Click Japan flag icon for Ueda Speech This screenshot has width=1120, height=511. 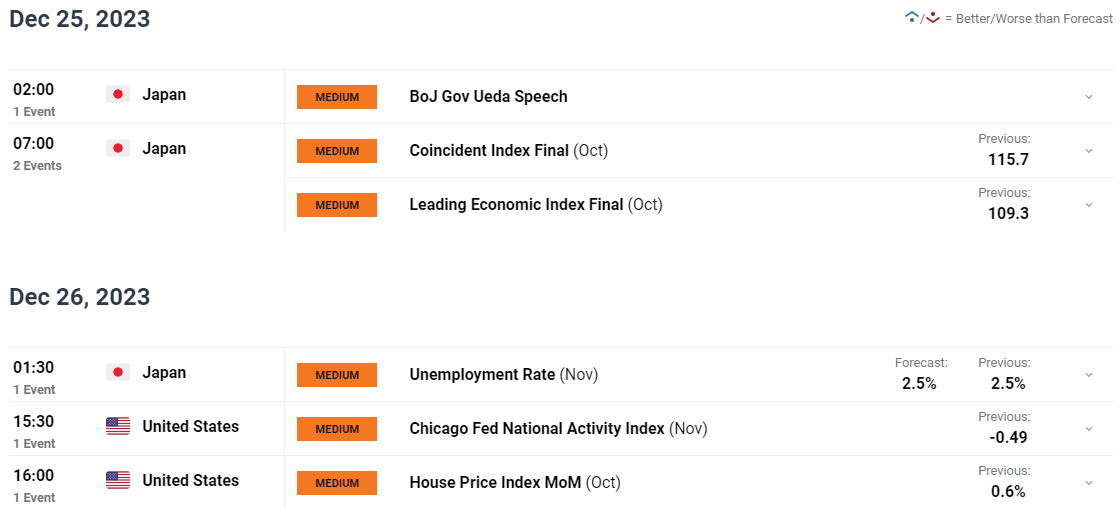pos(118,94)
